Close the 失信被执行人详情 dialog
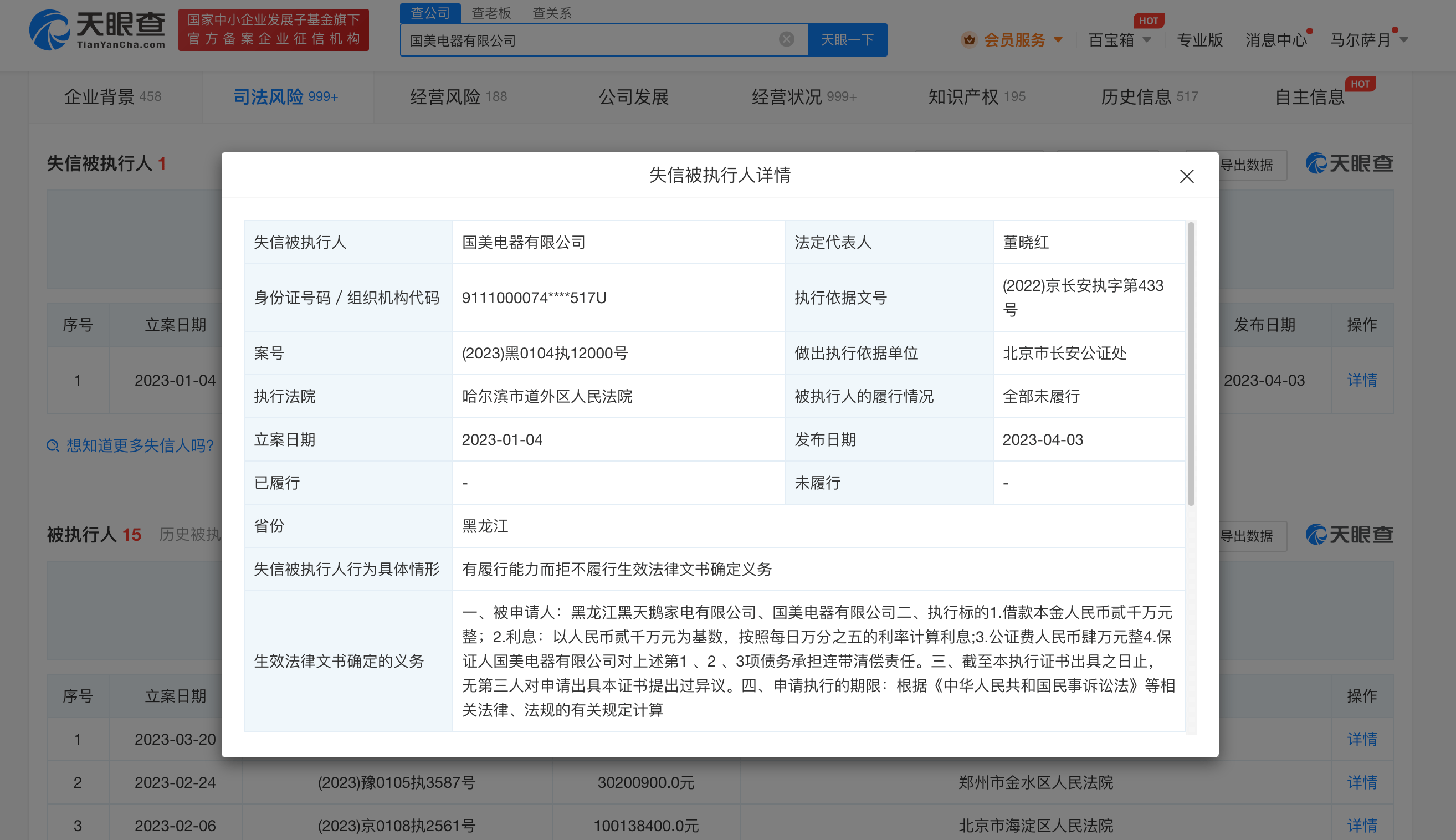This screenshot has width=1456, height=840. [1187, 176]
